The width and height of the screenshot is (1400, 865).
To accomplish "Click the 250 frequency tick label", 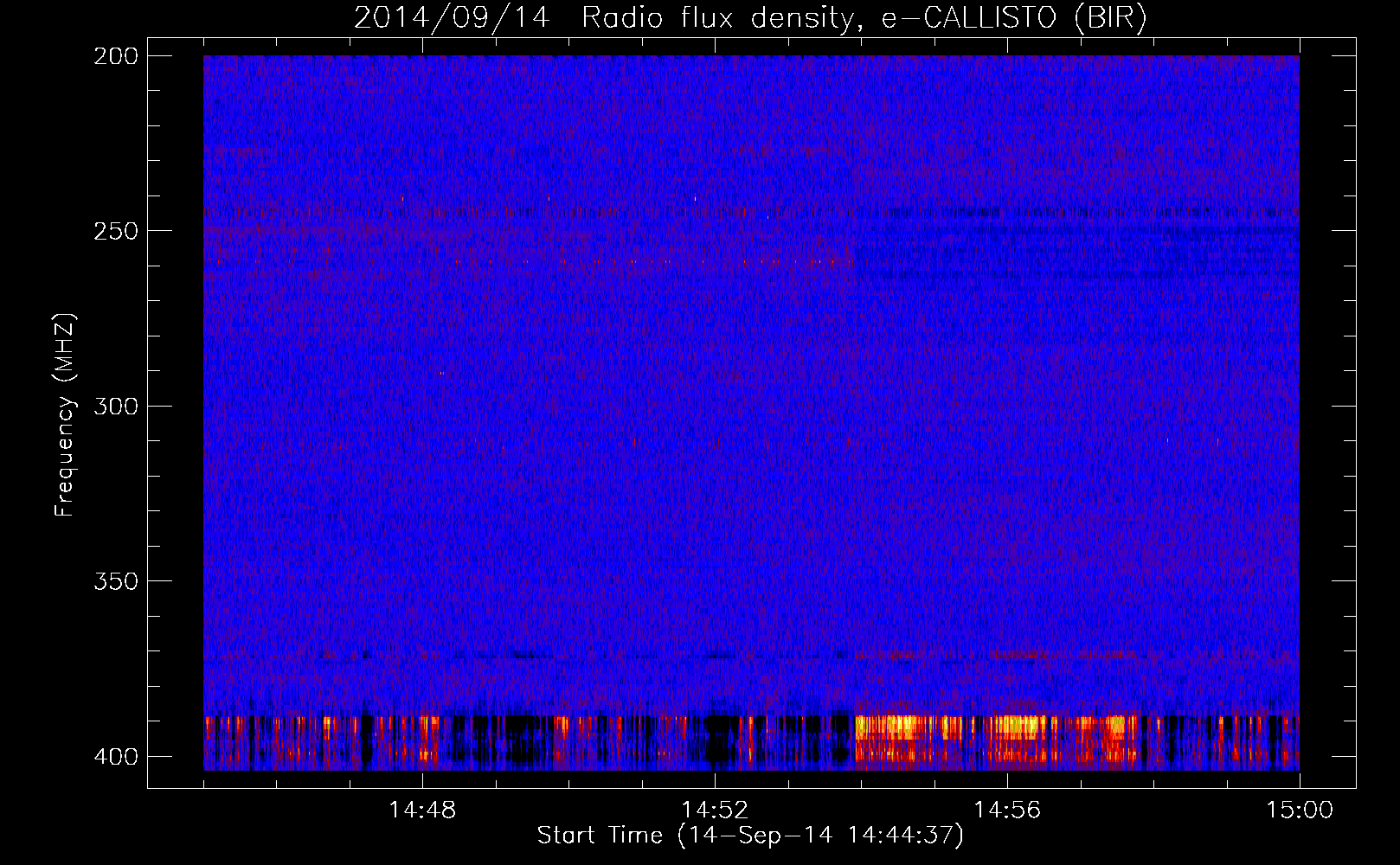I will [x=116, y=231].
